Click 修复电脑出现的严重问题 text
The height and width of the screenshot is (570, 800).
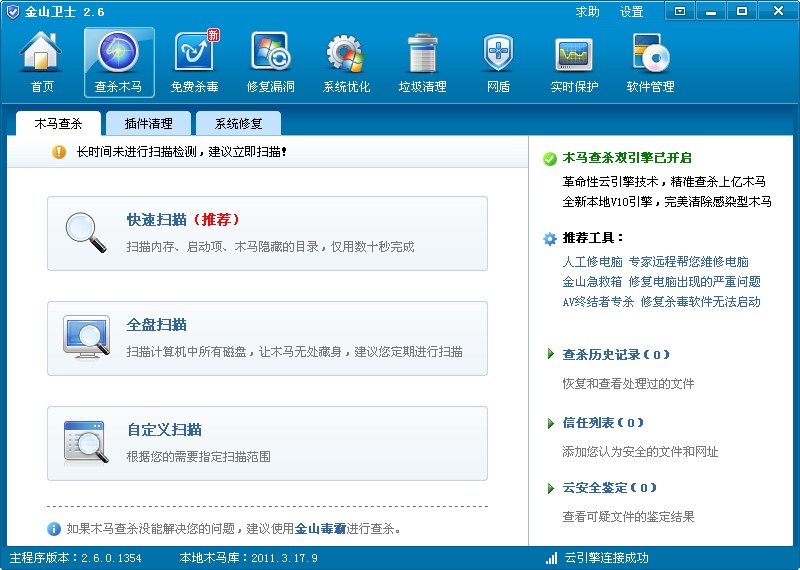(x=694, y=282)
